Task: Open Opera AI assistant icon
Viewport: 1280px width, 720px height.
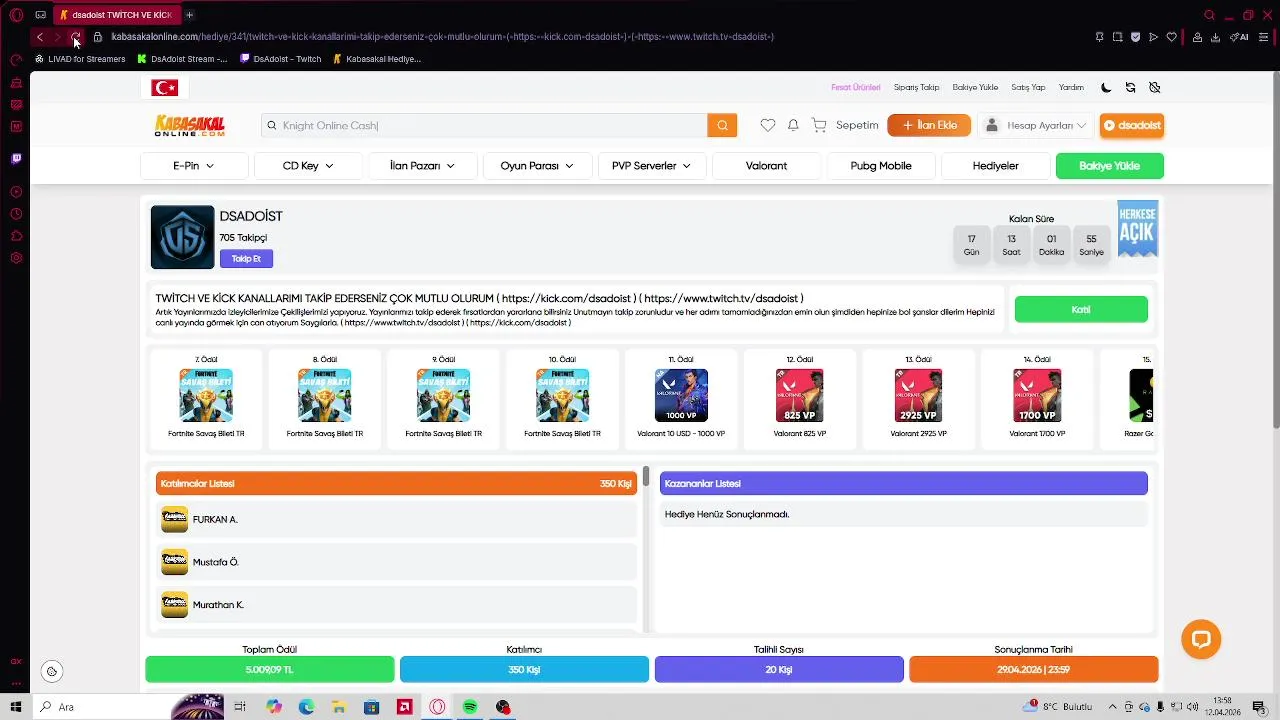Action: [x=1239, y=37]
